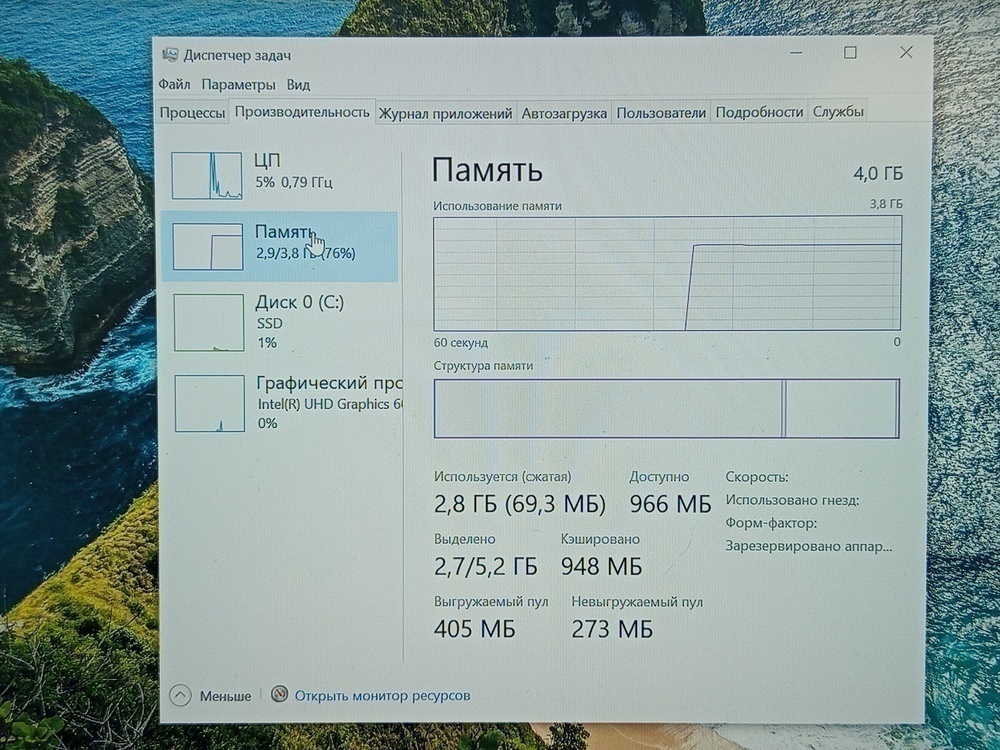The width and height of the screenshot is (1000, 750).
Task: Select the Графический процессор graph
Action: point(207,400)
